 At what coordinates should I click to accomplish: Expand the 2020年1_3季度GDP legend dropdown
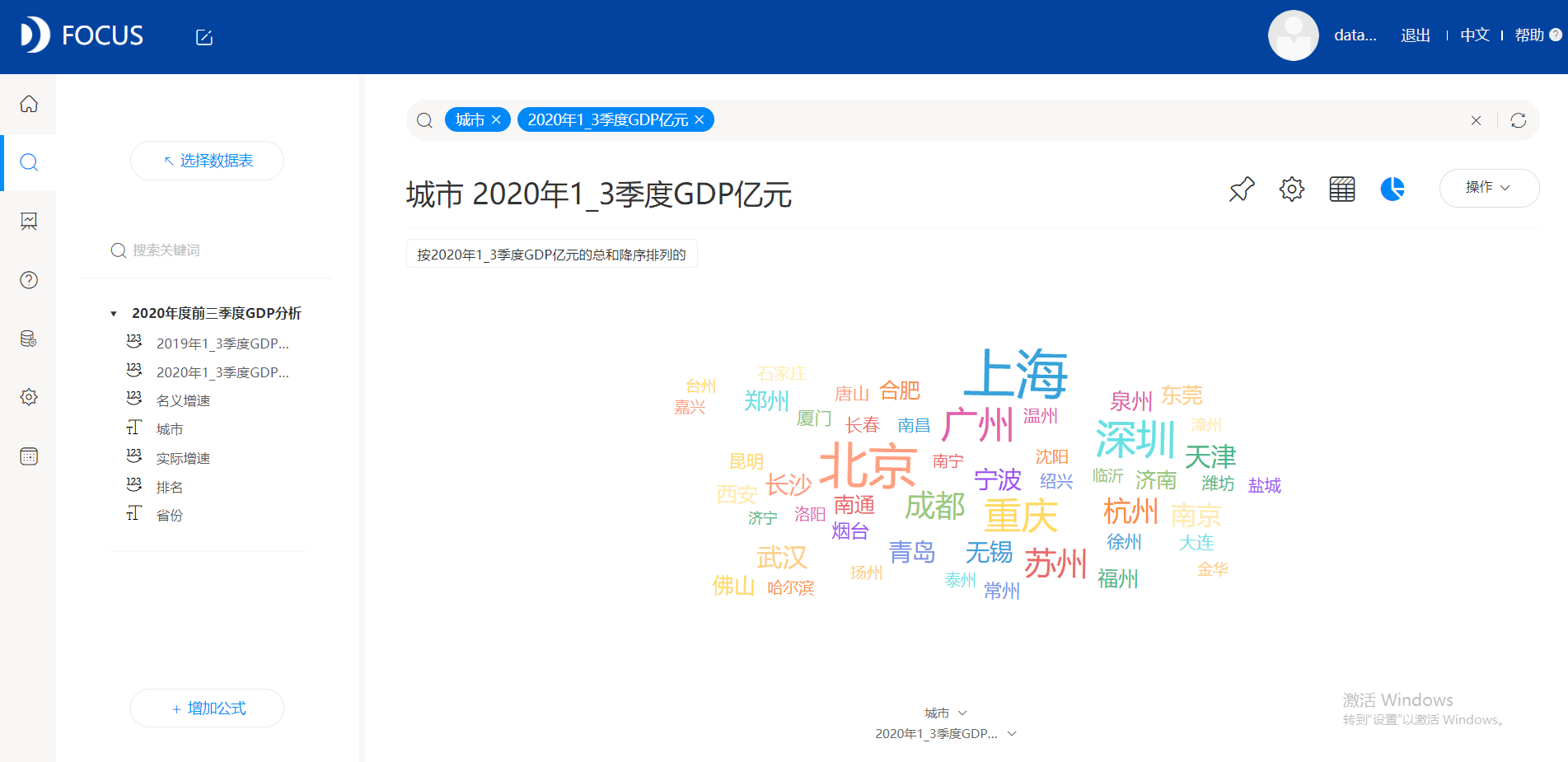945,733
